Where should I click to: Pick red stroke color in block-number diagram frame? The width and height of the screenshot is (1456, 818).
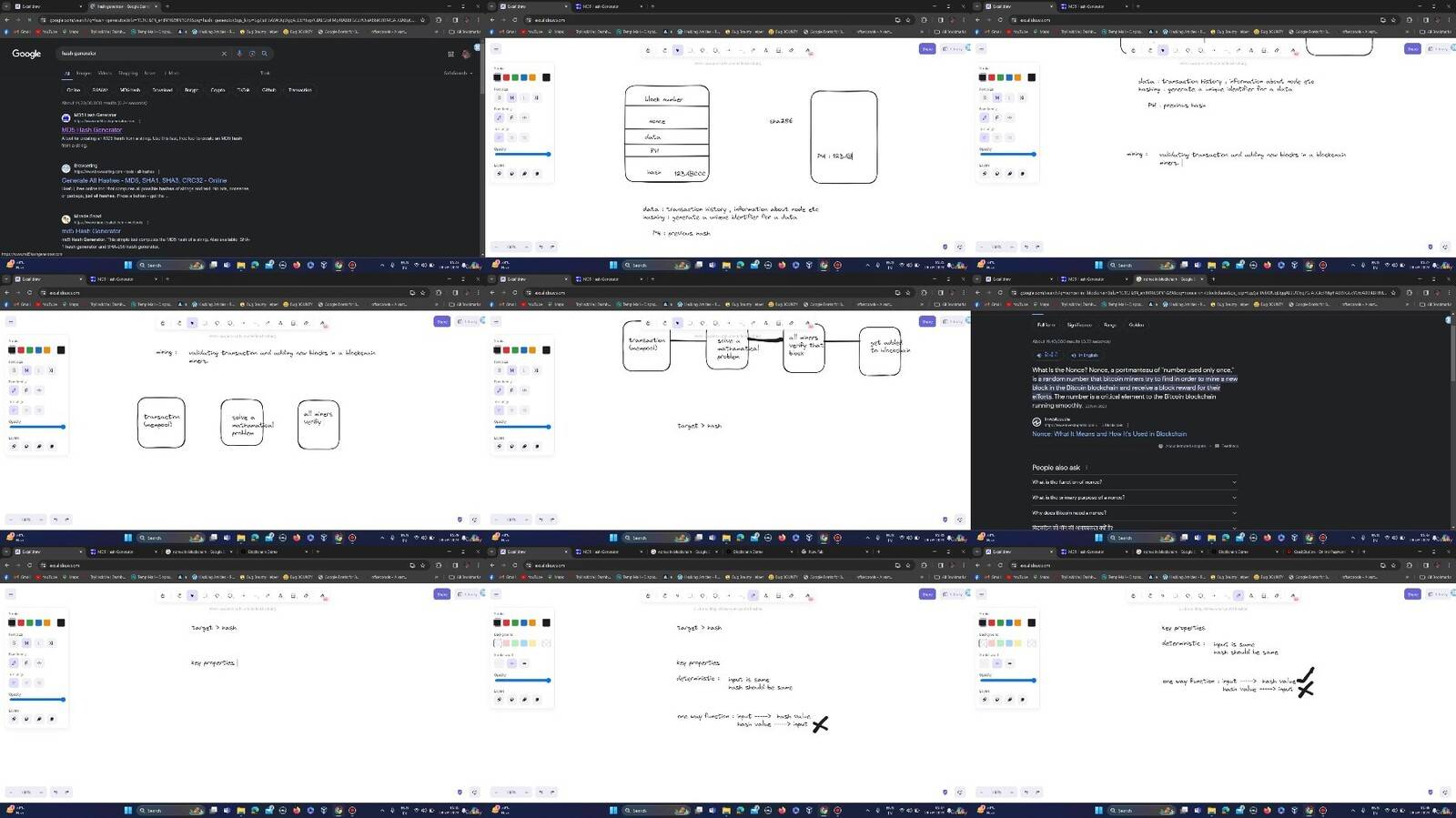pyautogui.click(x=507, y=77)
